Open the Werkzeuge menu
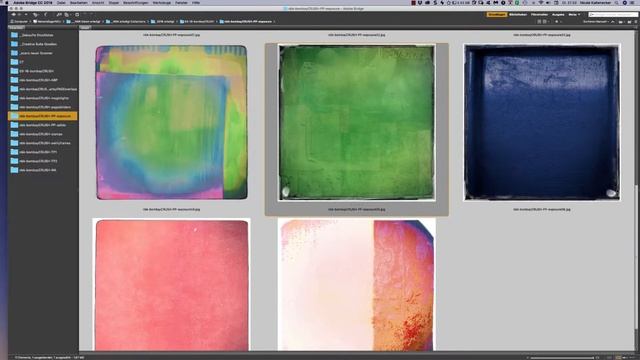Screen dimensions: 640x360 pos(162,2)
